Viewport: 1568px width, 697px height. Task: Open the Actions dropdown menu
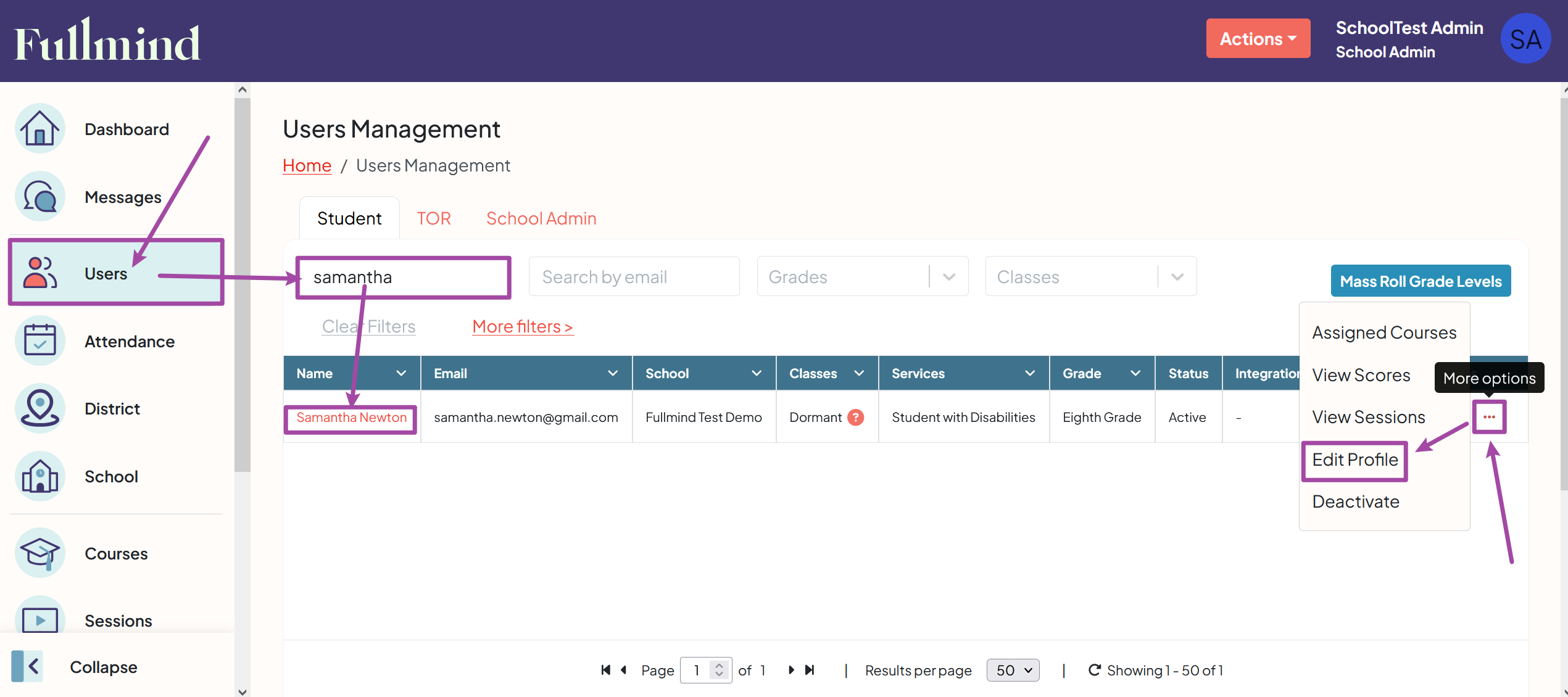(1258, 38)
